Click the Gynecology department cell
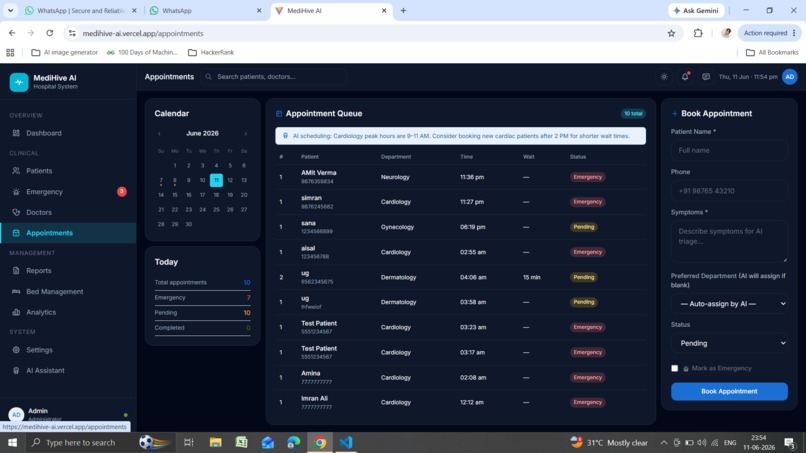The height and width of the screenshot is (453, 806). coord(397,227)
